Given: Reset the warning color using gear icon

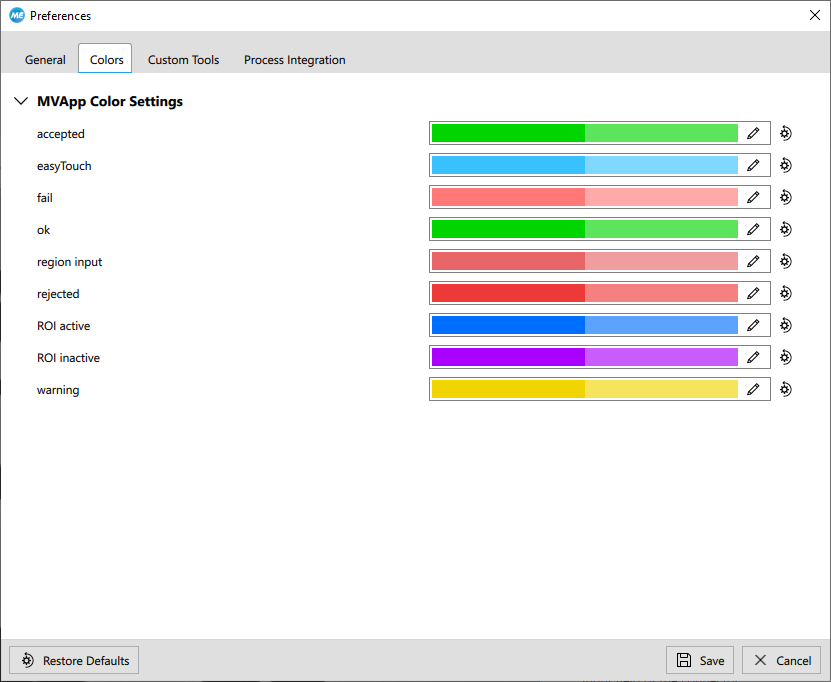Looking at the screenshot, I should [786, 389].
